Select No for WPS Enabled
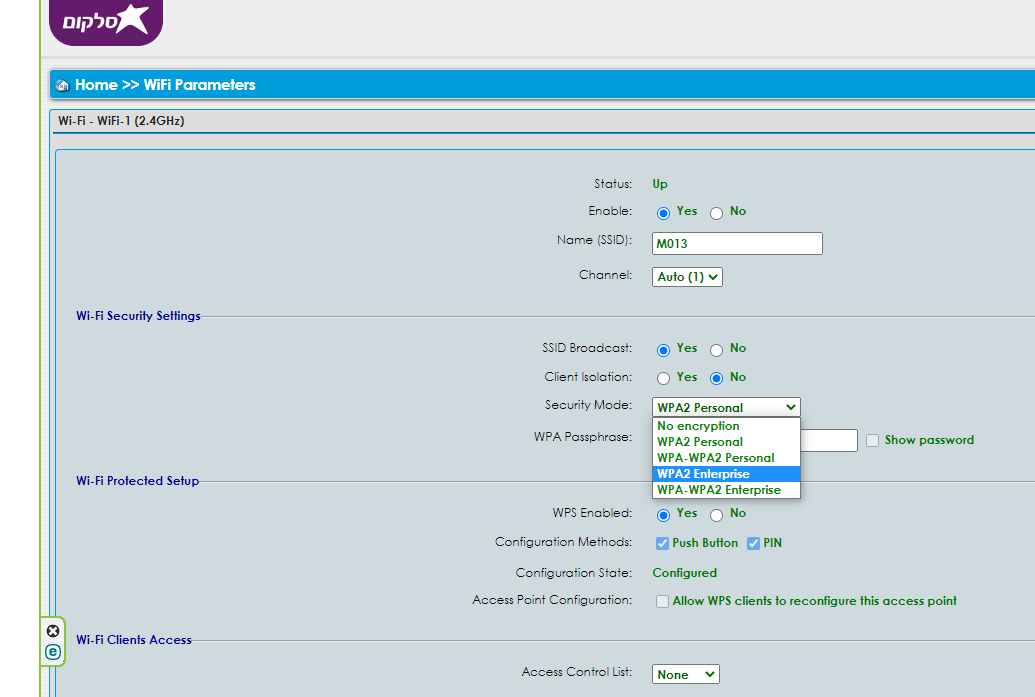Screen dimensions: 1035x697 716,515
